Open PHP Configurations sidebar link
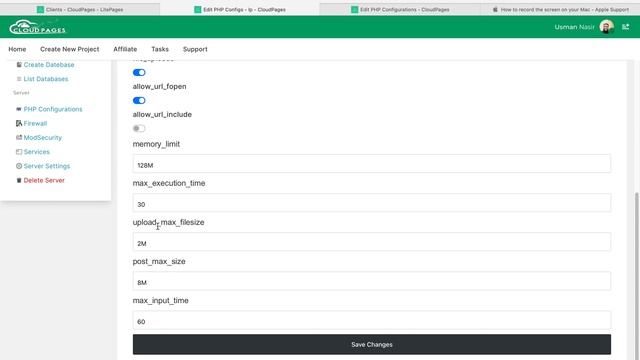Image resolution: width=640 pixels, height=360 pixels. [x=53, y=109]
